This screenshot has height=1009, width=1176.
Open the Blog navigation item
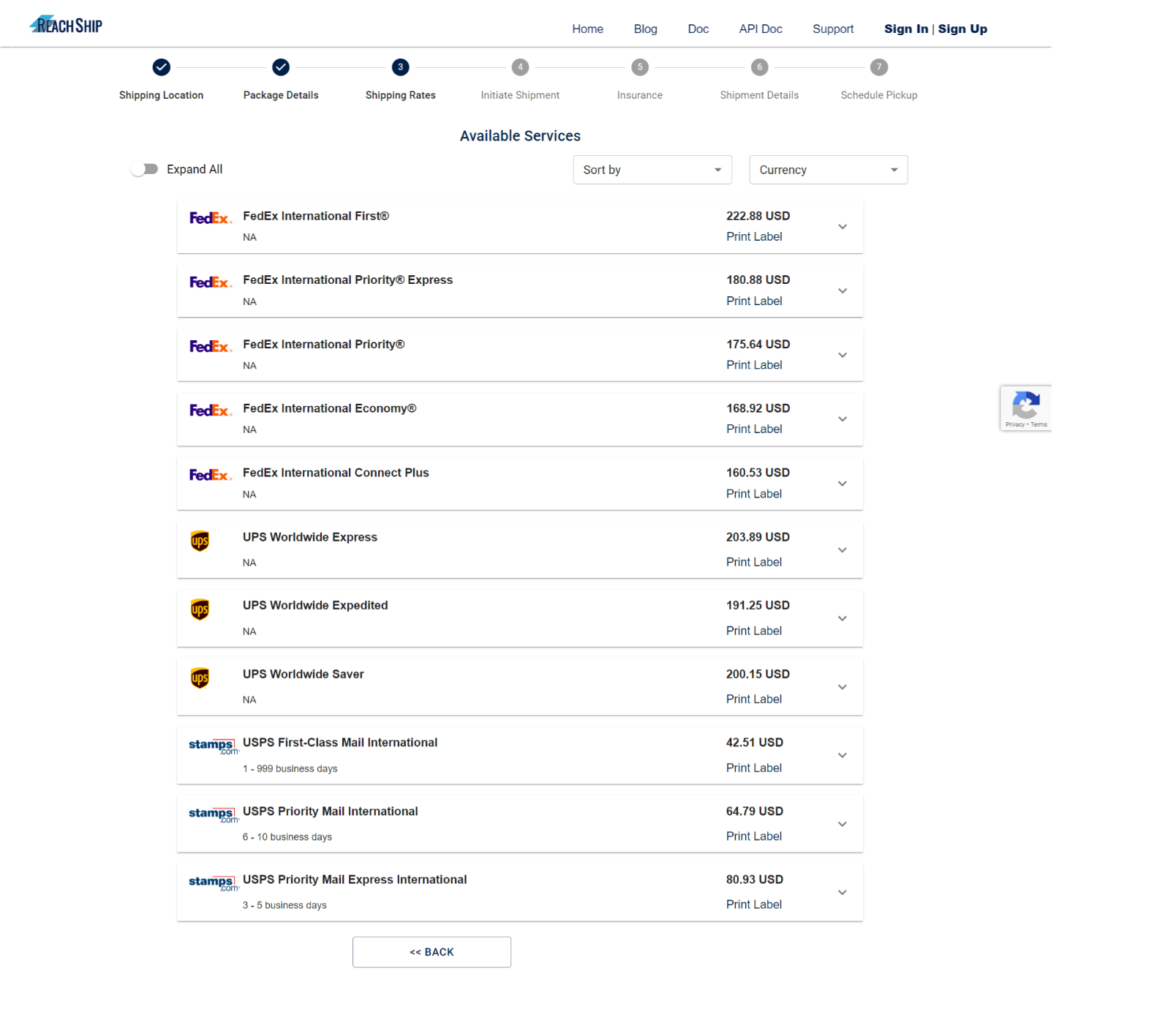click(x=645, y=29)
